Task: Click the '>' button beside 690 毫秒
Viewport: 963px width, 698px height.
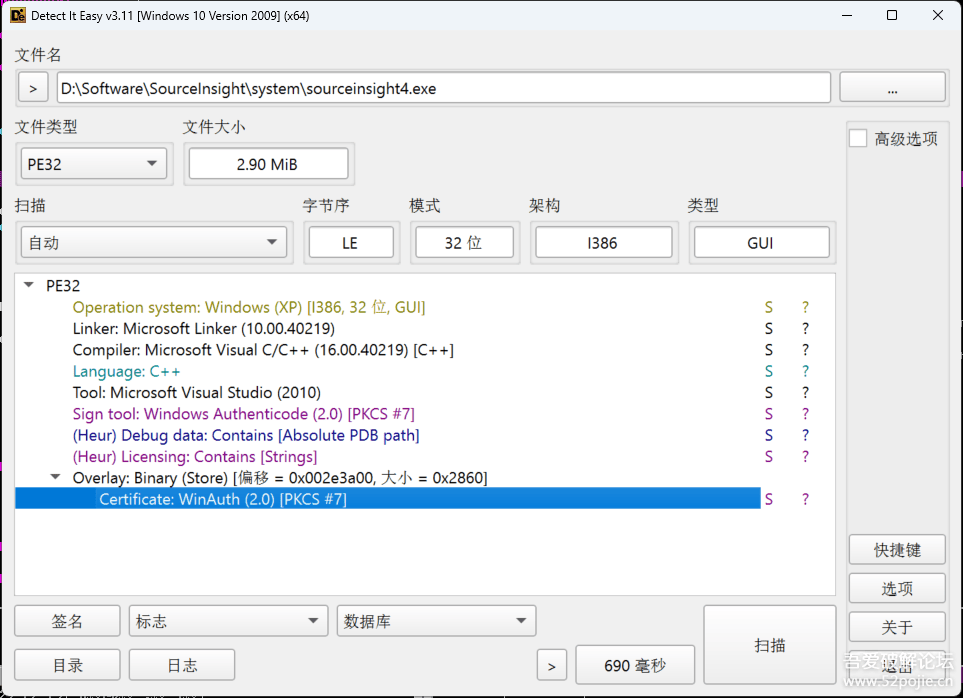Action: click(x=552, y=665)
